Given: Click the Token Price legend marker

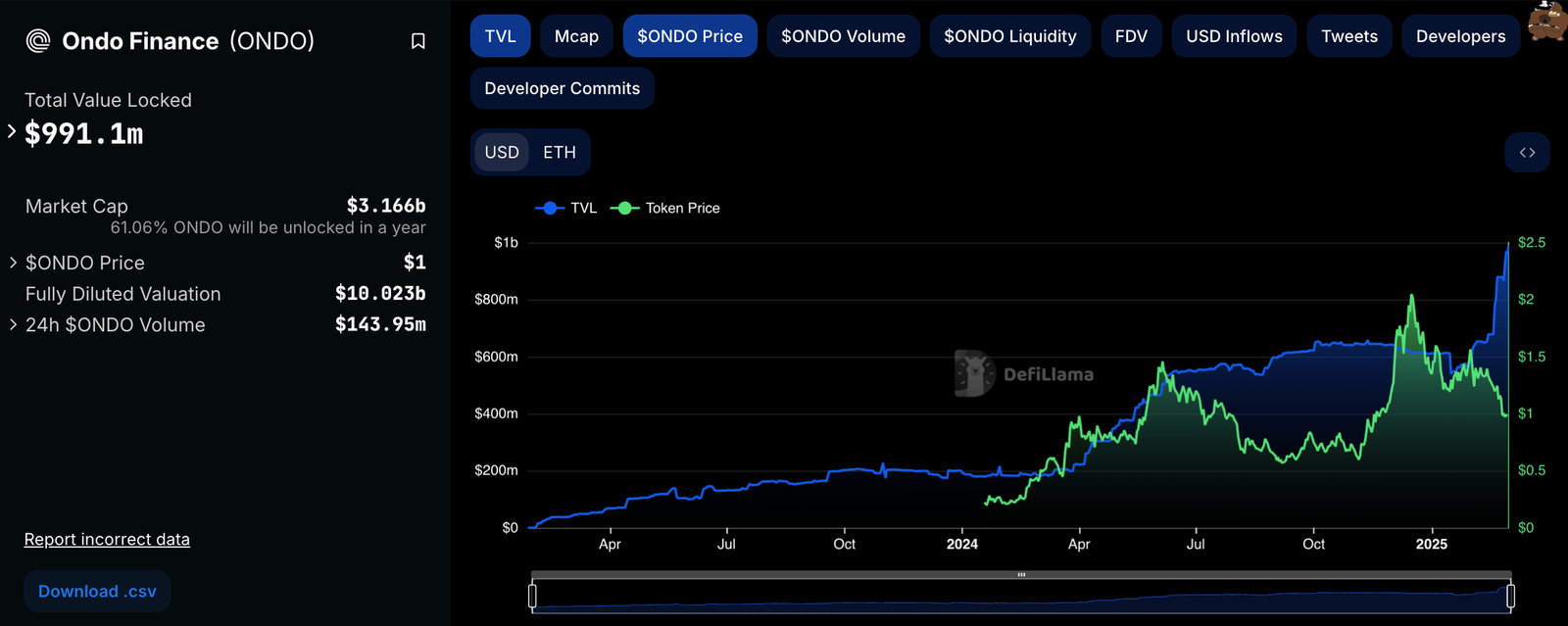Looking at the screenshot, I should (624, 208).
